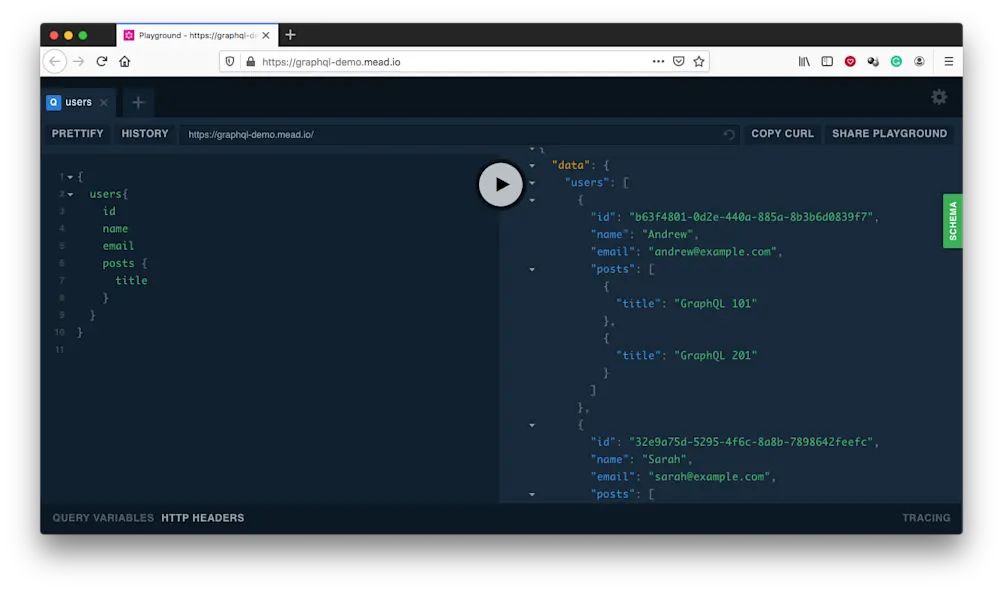The image size is (1003, 592).
Task: Open the page actions three-dot control
Action: (658, 61)
